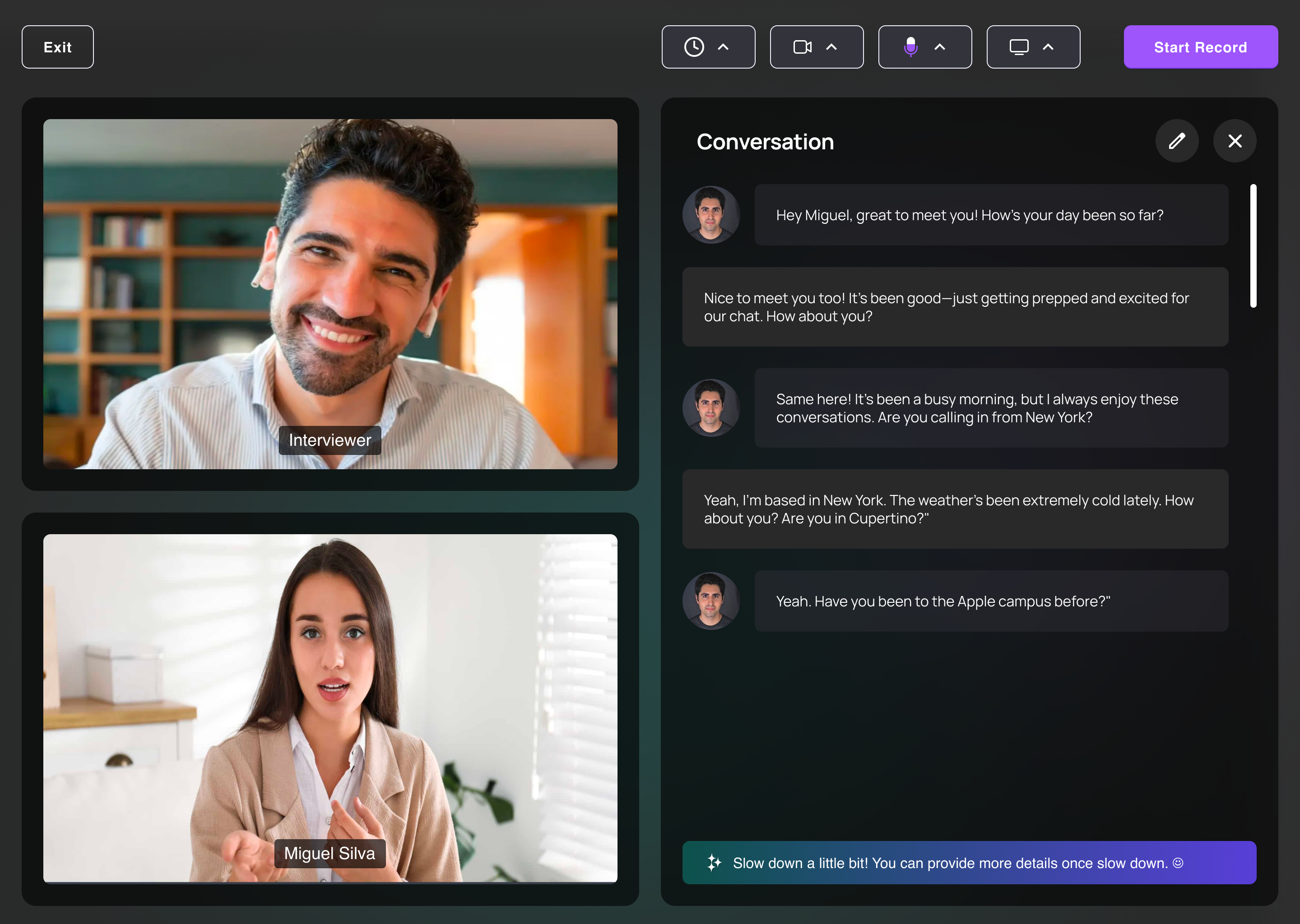Click the Conversation panel title
Viewport: 1300px width, 924px height.
765,142
